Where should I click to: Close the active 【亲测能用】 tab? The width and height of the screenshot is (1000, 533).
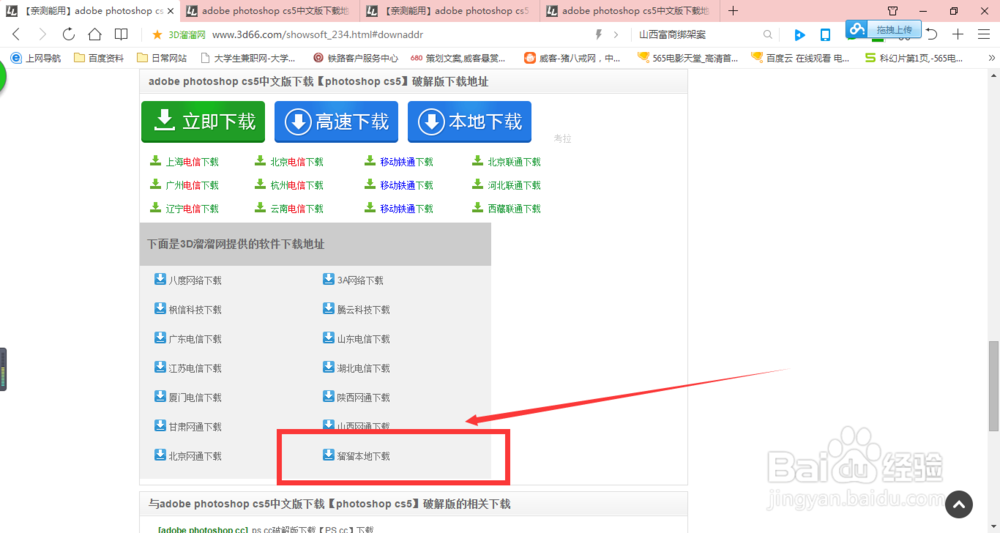pos(170,11)
